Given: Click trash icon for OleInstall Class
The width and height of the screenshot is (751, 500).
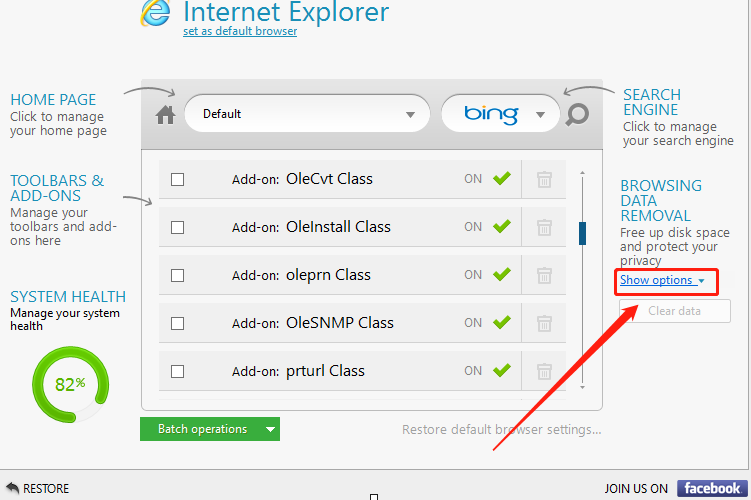Looking at the screenshot, I should pos(544,227).
